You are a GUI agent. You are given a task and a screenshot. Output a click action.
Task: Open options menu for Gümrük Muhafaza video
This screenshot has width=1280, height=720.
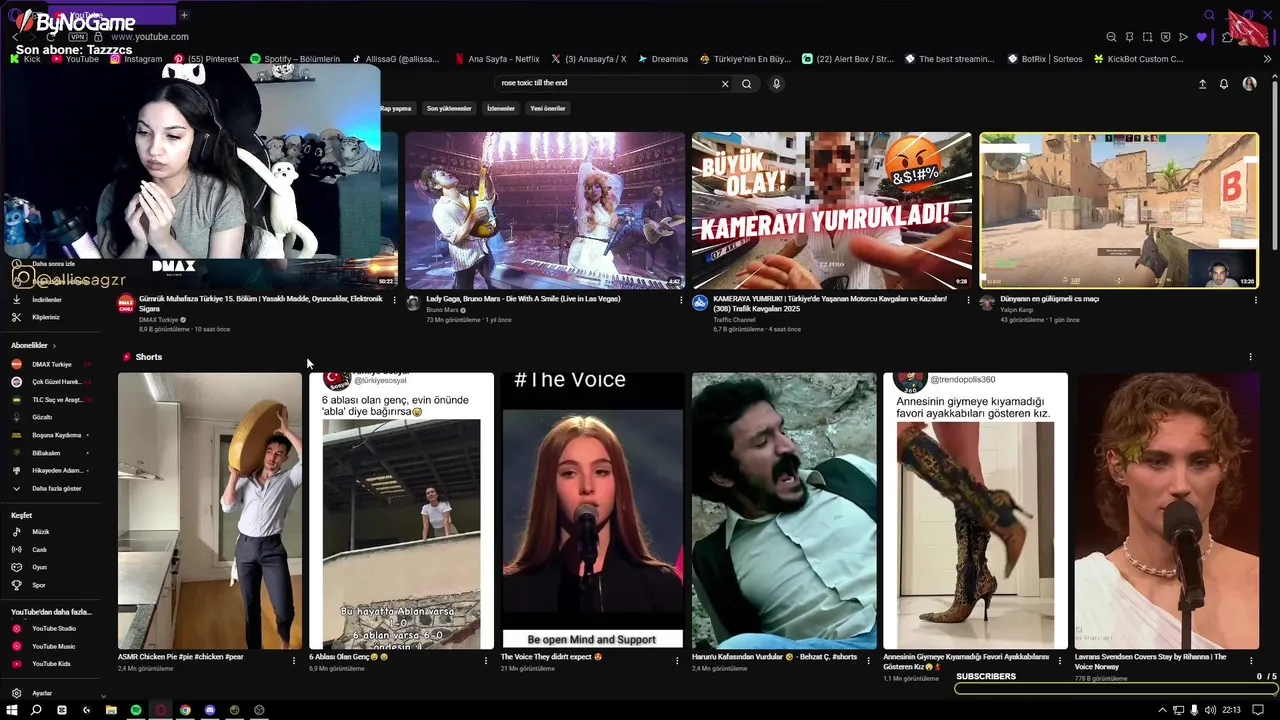[x=394, y=300]
